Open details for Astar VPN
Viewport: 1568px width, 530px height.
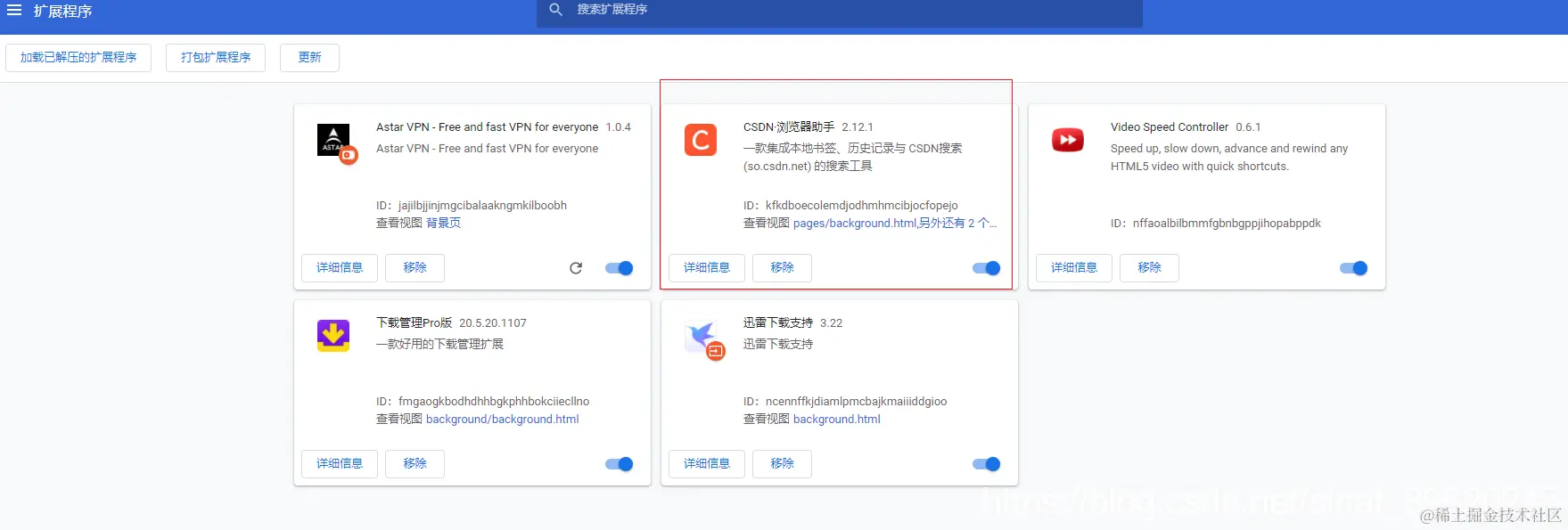[340, 268]
